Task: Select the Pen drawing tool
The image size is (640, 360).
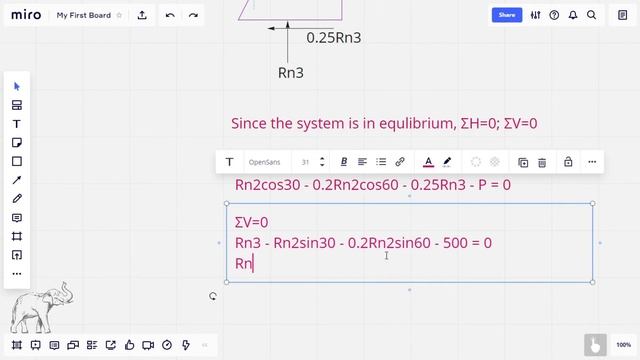Action: click(17, 199)
